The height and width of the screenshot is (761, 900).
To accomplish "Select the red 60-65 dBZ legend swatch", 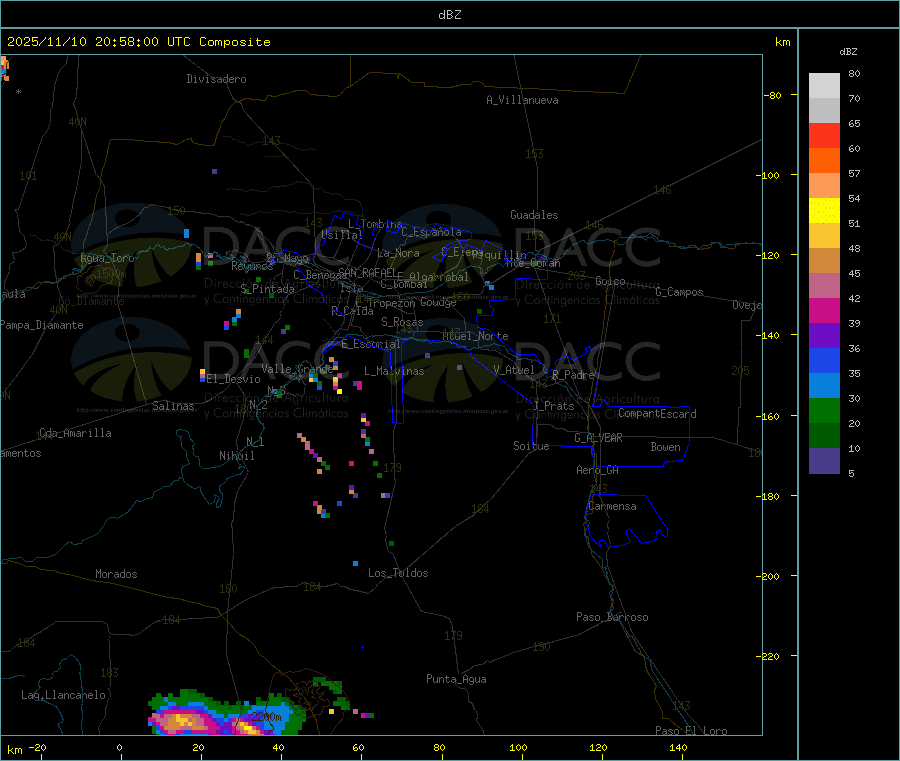I will 824,135.
